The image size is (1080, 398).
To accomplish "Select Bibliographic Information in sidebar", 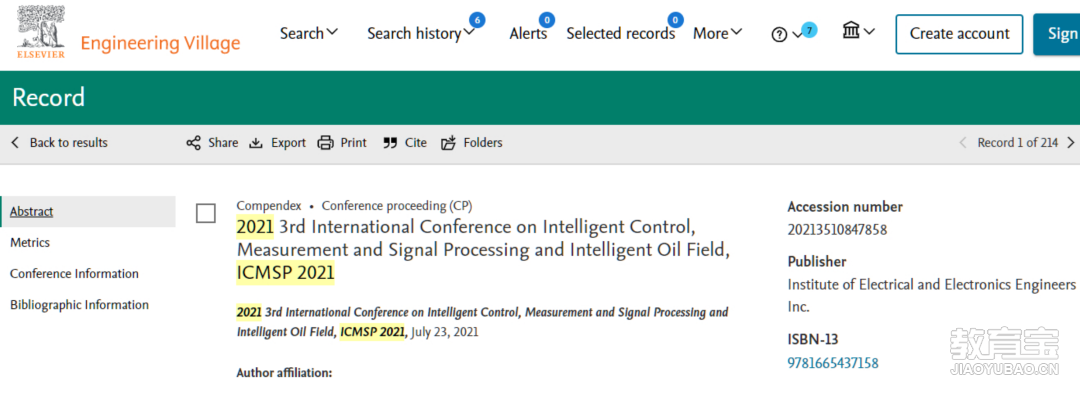I will (79, 304).
